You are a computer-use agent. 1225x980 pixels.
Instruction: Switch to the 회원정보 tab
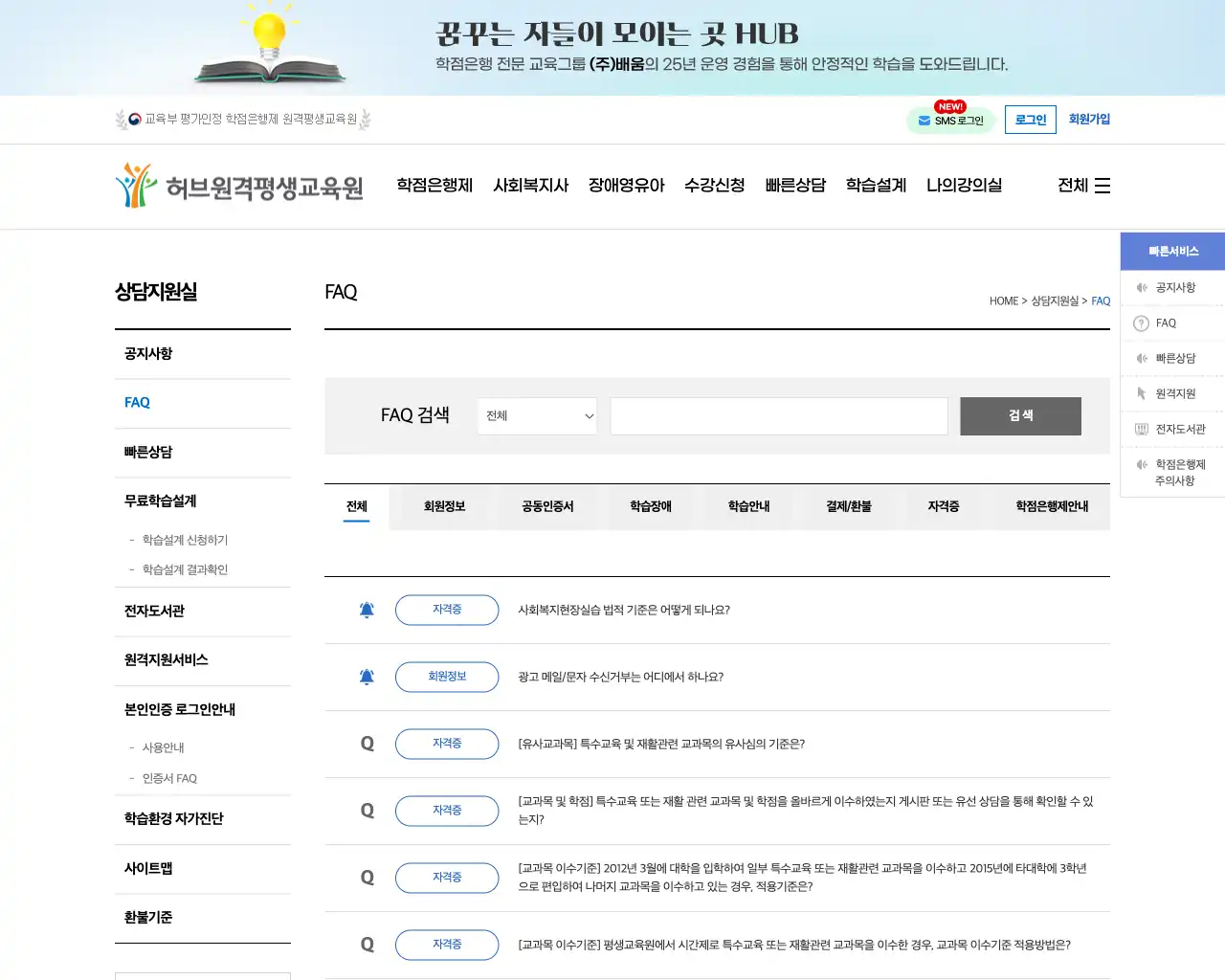(x=444, y=506)
